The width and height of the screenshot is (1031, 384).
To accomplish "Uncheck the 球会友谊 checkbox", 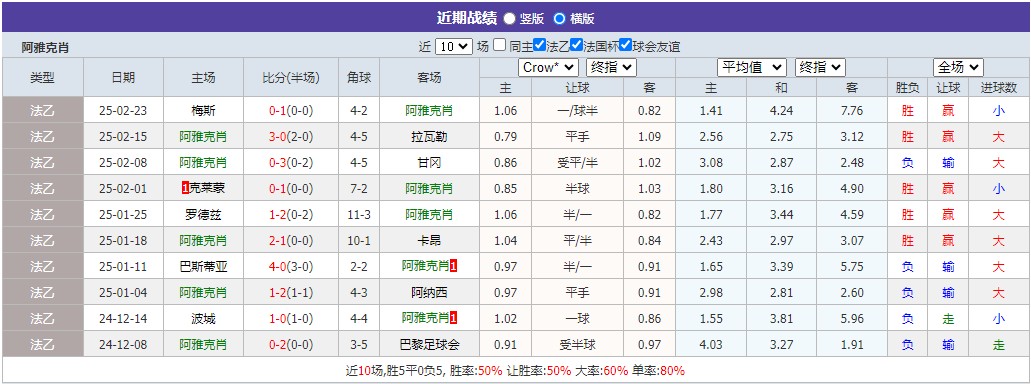I will coord(625,45).
